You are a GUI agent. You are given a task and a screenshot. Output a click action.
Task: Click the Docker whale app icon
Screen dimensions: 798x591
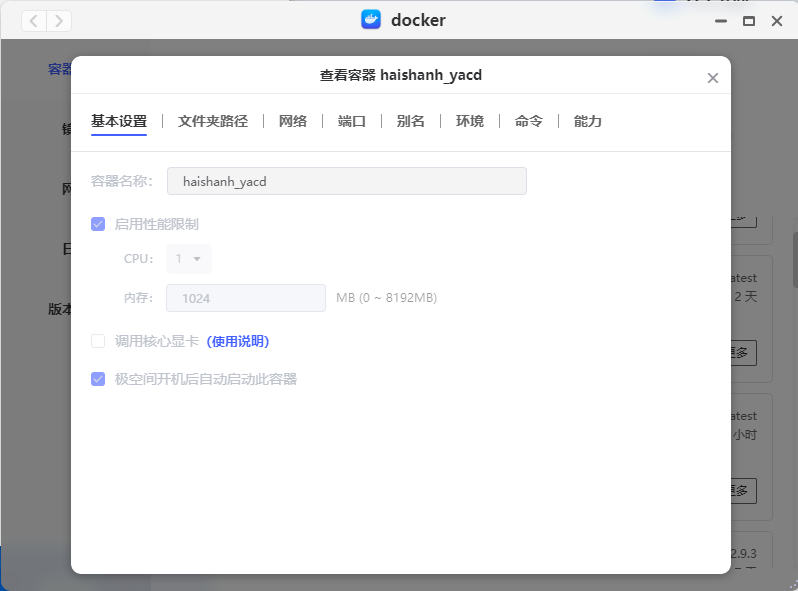click(371, 20)
